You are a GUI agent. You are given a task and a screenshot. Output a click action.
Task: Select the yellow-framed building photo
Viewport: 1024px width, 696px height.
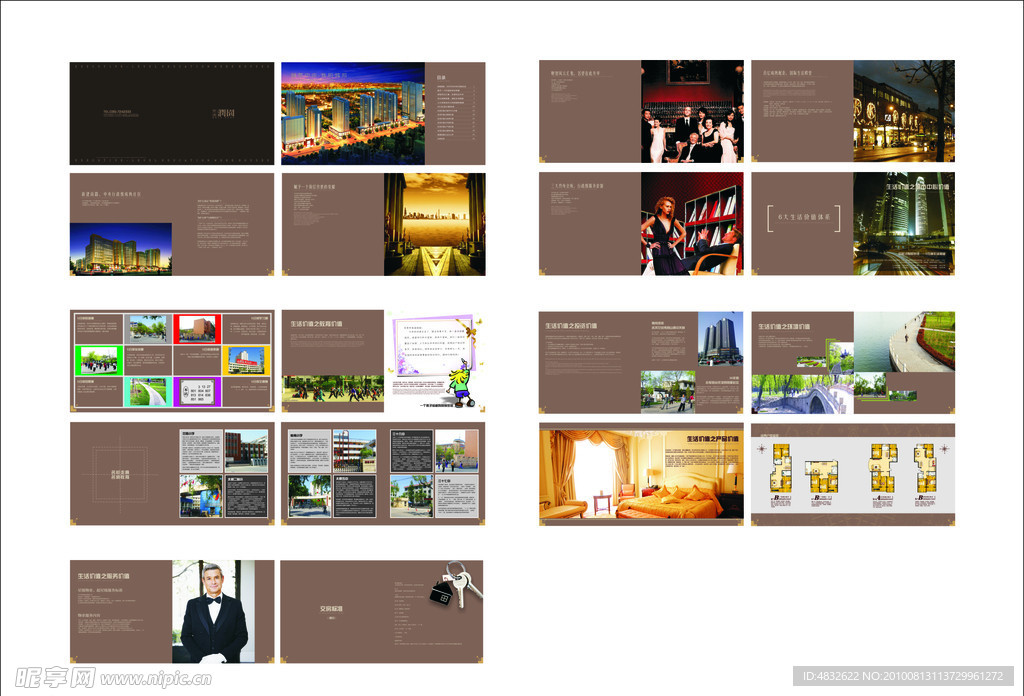coord(246,360)
